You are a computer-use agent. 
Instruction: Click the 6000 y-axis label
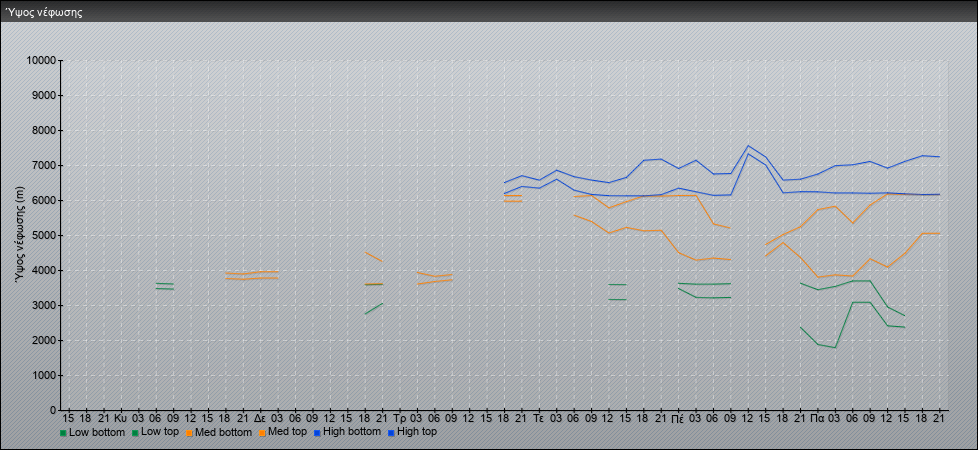(44, 200)
